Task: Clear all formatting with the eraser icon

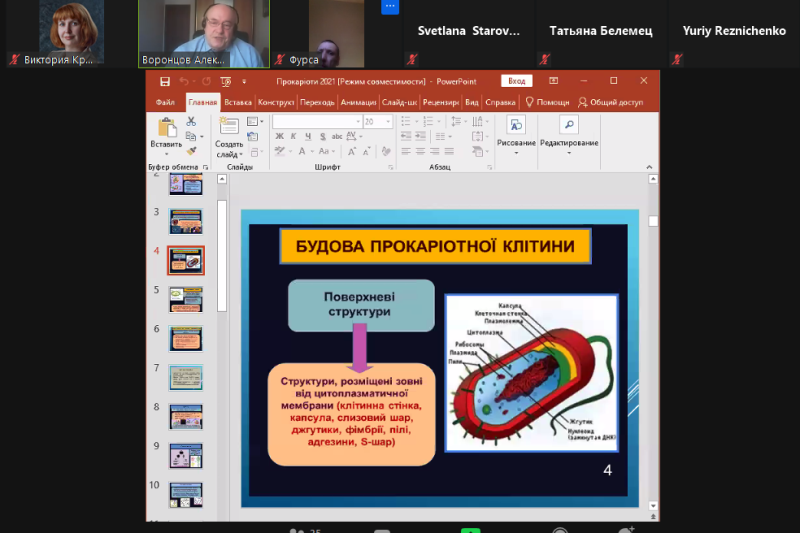Action: point(386,151)
